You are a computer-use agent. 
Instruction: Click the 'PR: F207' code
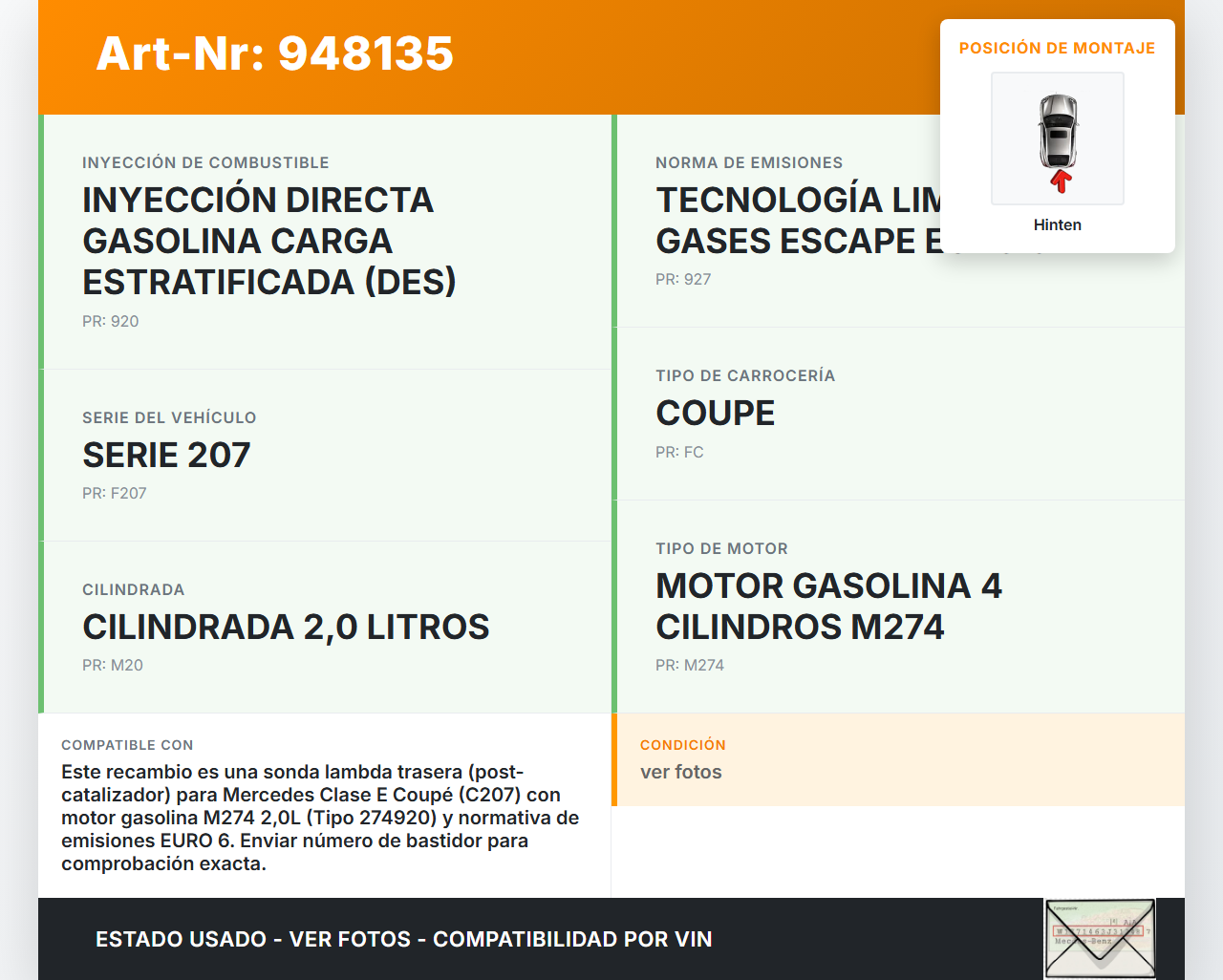coord(115,493)
